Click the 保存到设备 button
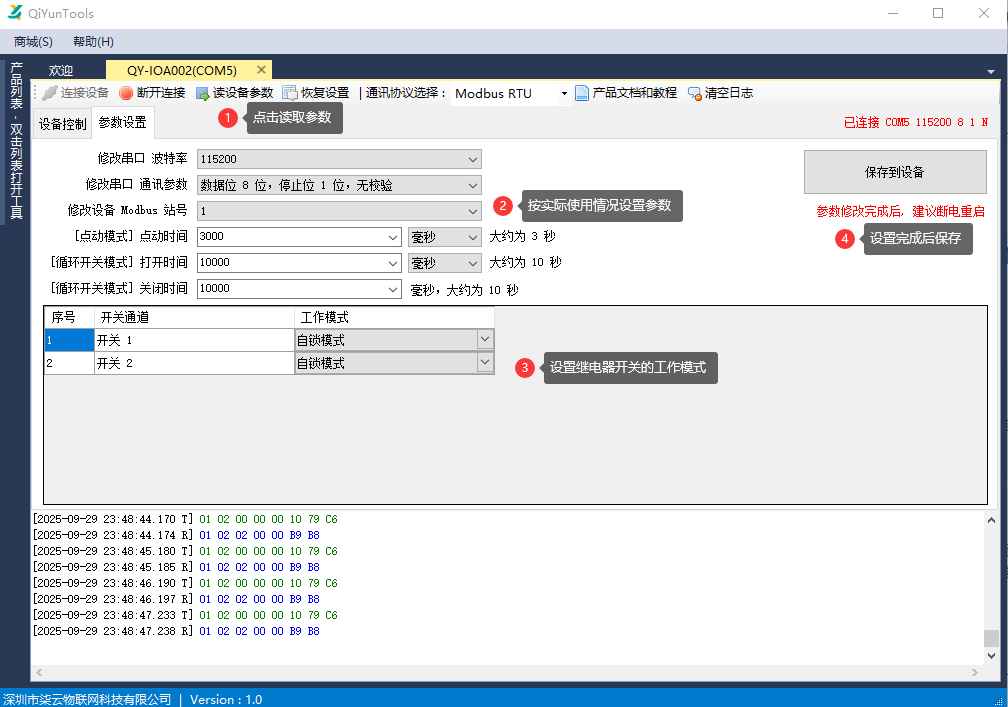Screen dimensions: 1008x707 894,172
